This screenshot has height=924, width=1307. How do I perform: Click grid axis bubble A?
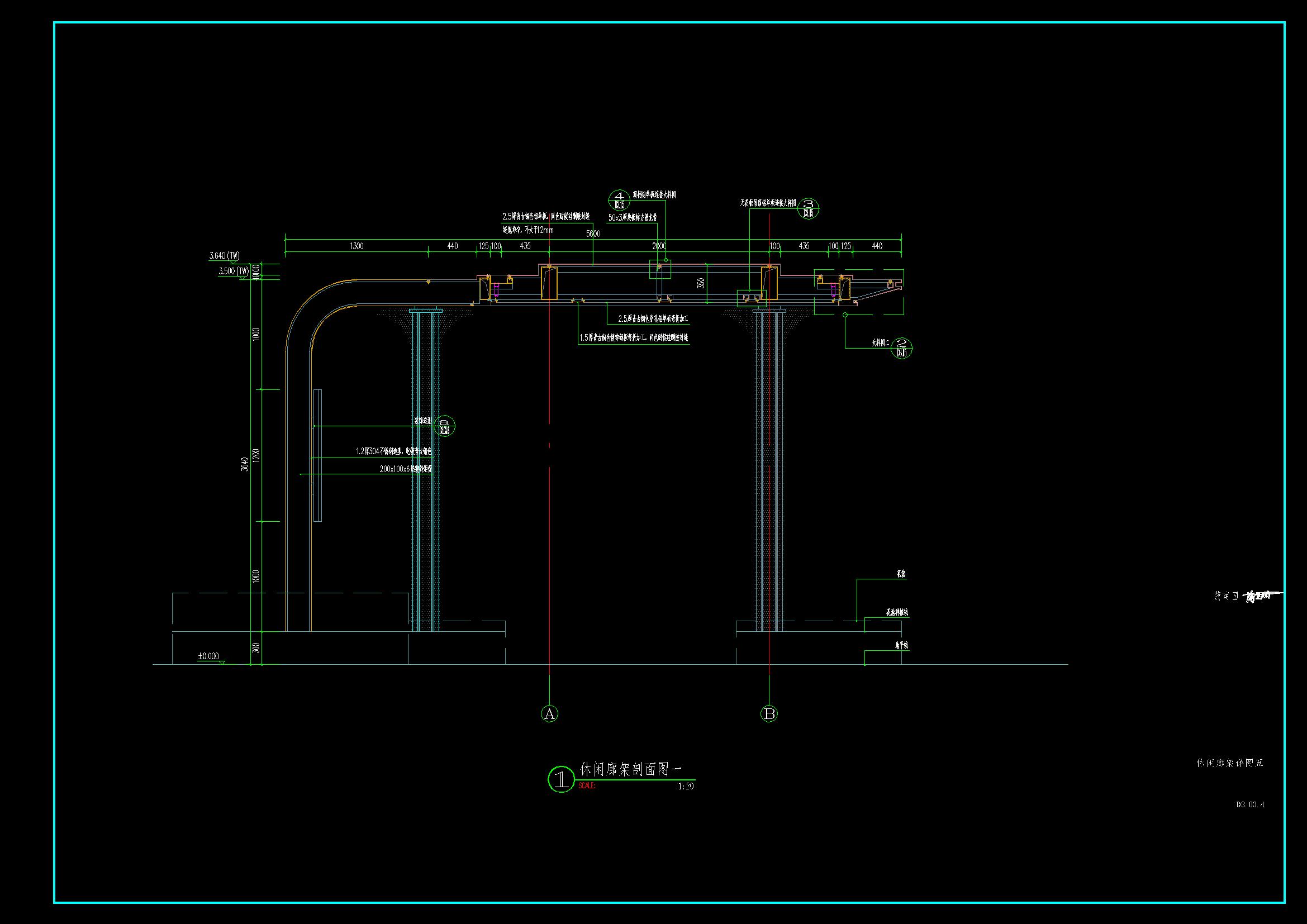549,713
